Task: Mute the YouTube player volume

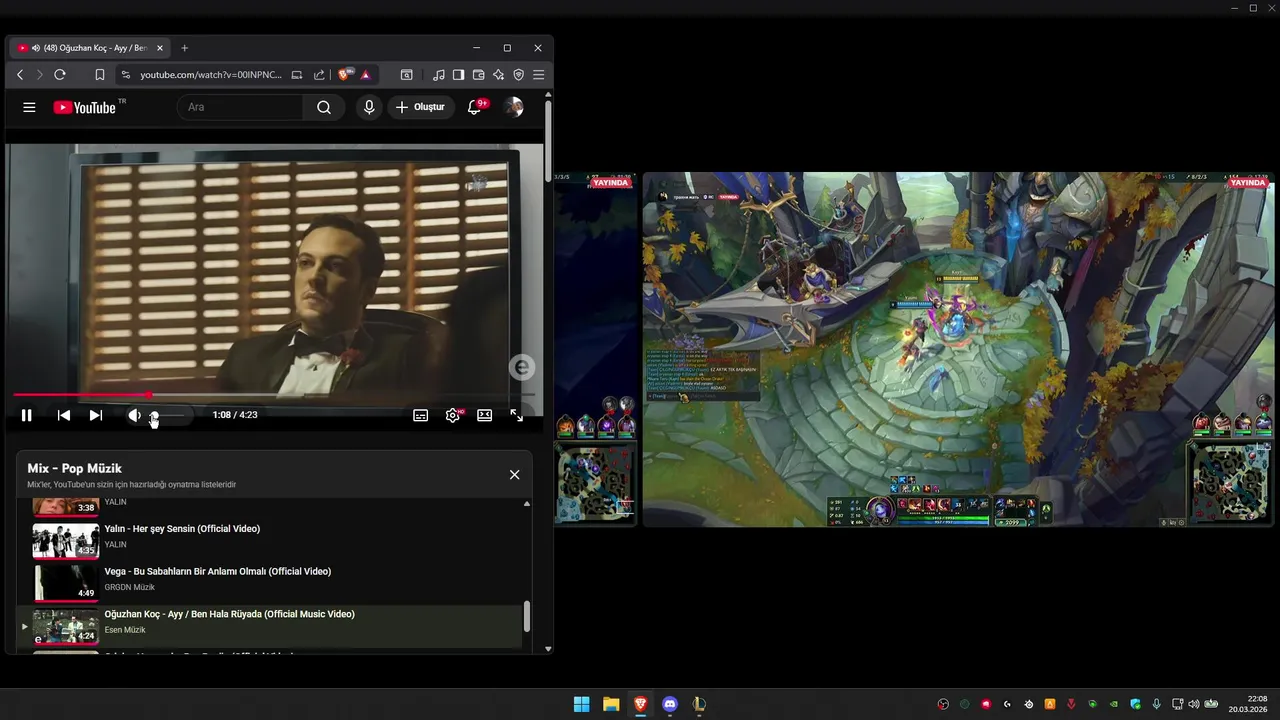Action: (134, 415)
